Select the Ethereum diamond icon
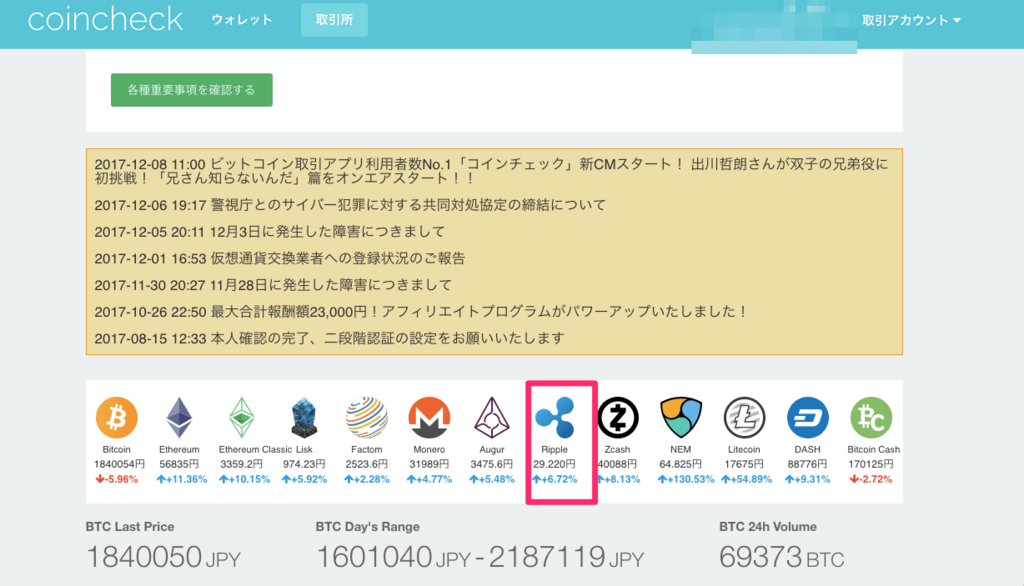 (179, 418)
